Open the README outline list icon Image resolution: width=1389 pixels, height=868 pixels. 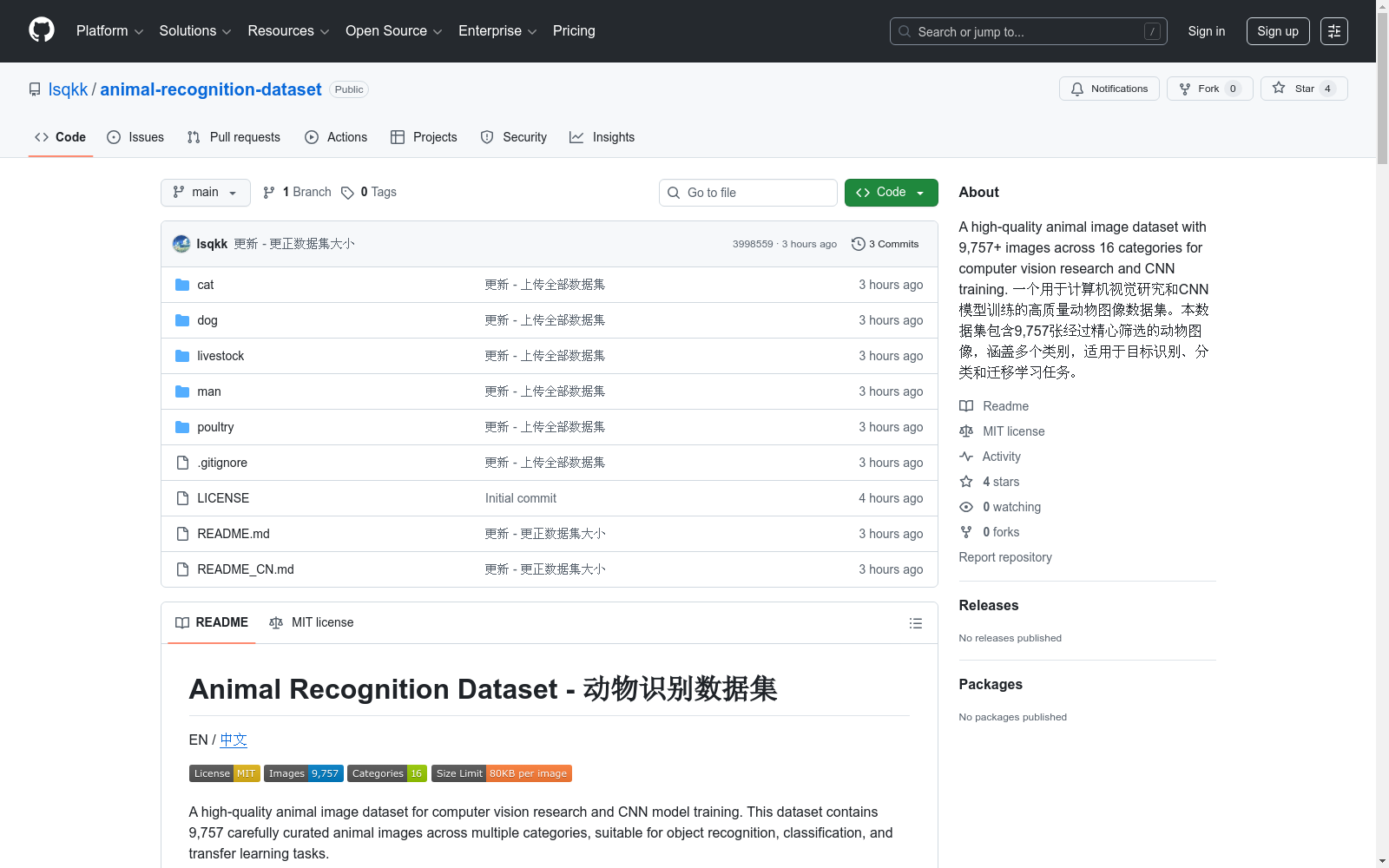click(916, 623)
